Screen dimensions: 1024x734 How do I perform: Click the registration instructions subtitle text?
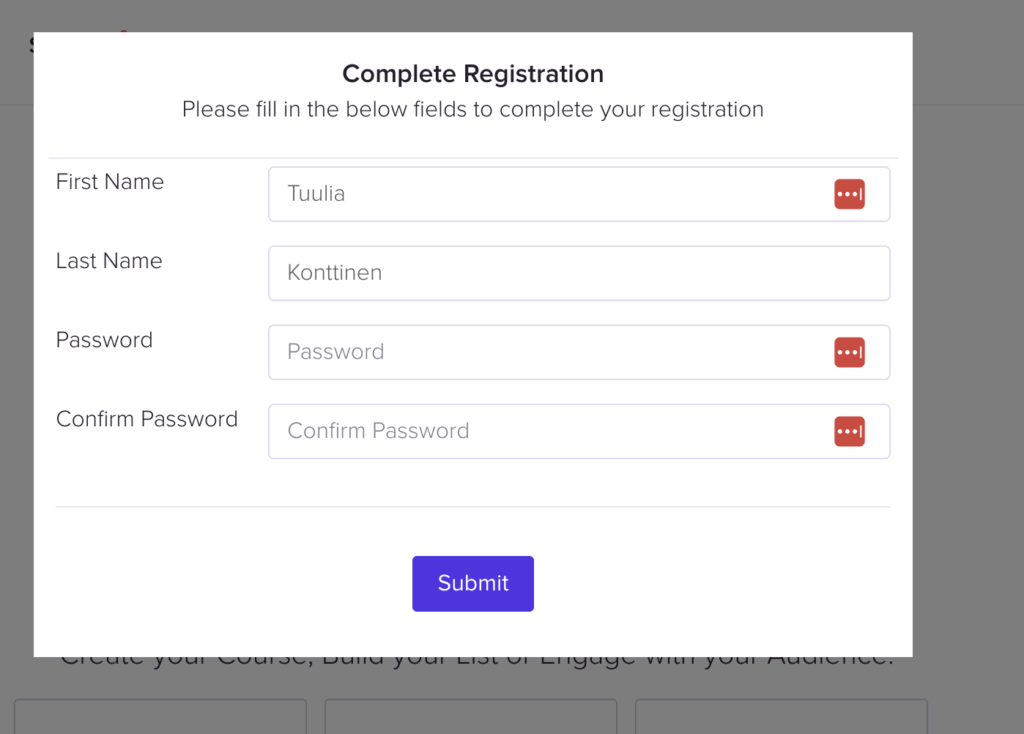473,109
